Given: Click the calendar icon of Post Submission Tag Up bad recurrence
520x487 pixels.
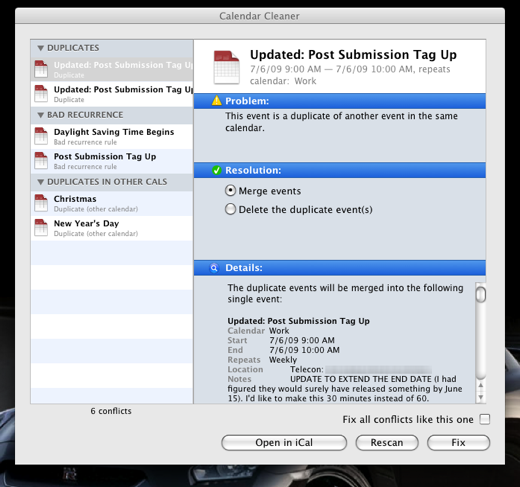Looking at the screenshot, I should (x=41, y=160).
